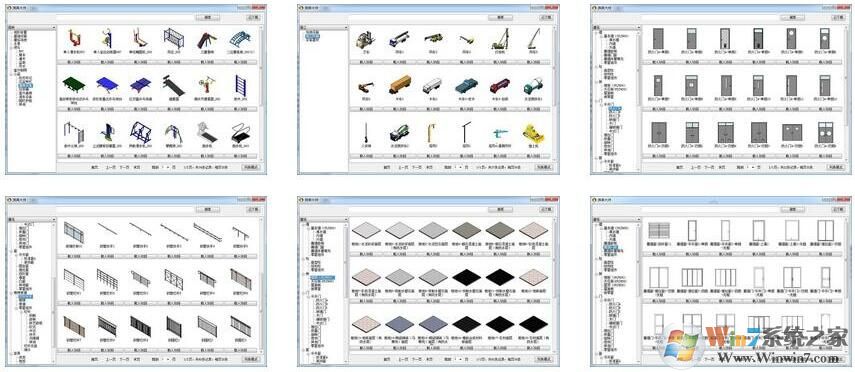This screenshot has height=372, width=855.
Task: Click list mode button in door window
Action: (x=836, y=167)
